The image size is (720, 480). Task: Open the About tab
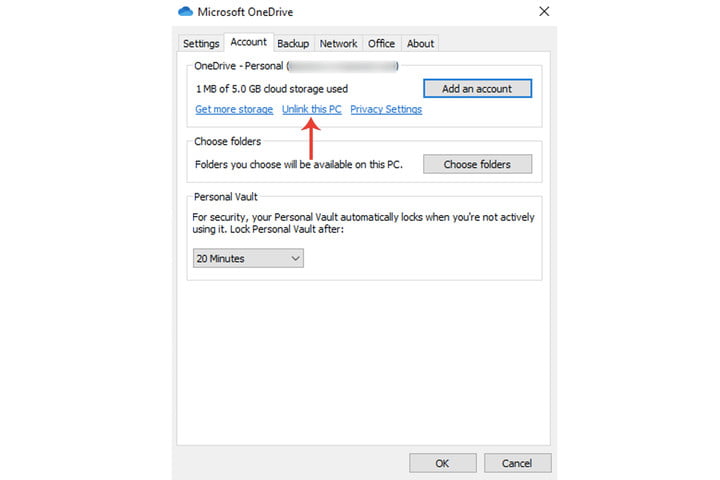[420, 43]
